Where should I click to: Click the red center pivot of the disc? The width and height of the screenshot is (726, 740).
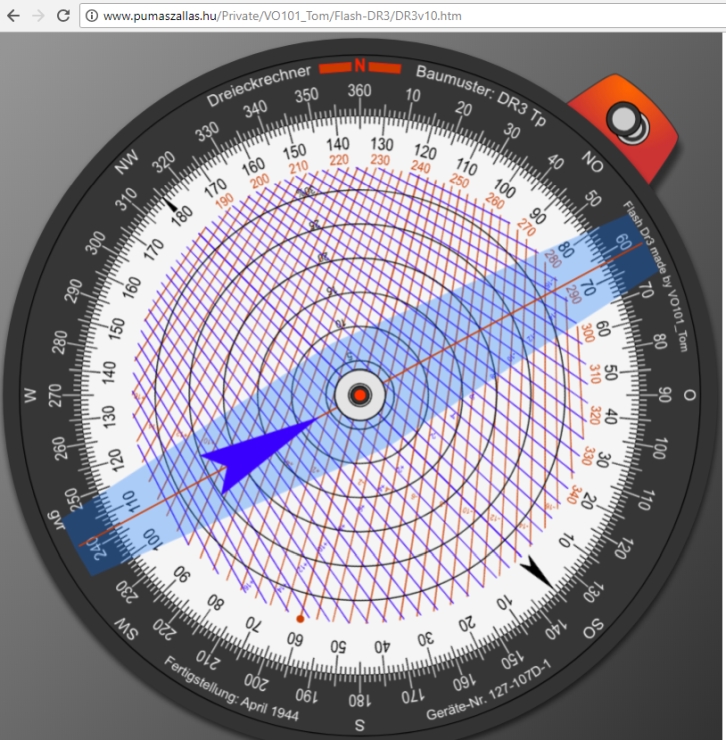click(360, 395)
